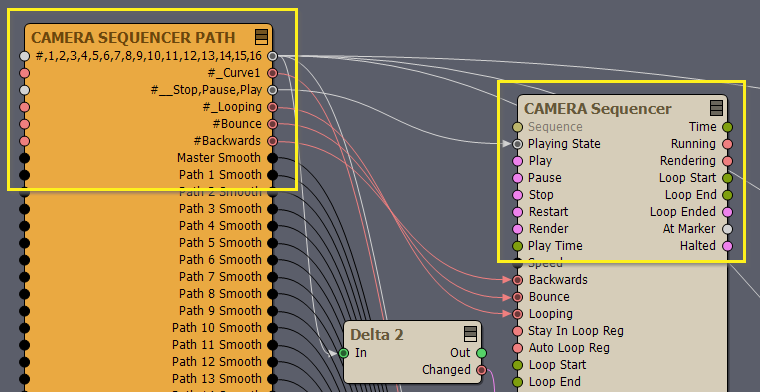This screenshot has width=760, height=392.
Task: Click the #Backwards output port
Action: point(272,141)
